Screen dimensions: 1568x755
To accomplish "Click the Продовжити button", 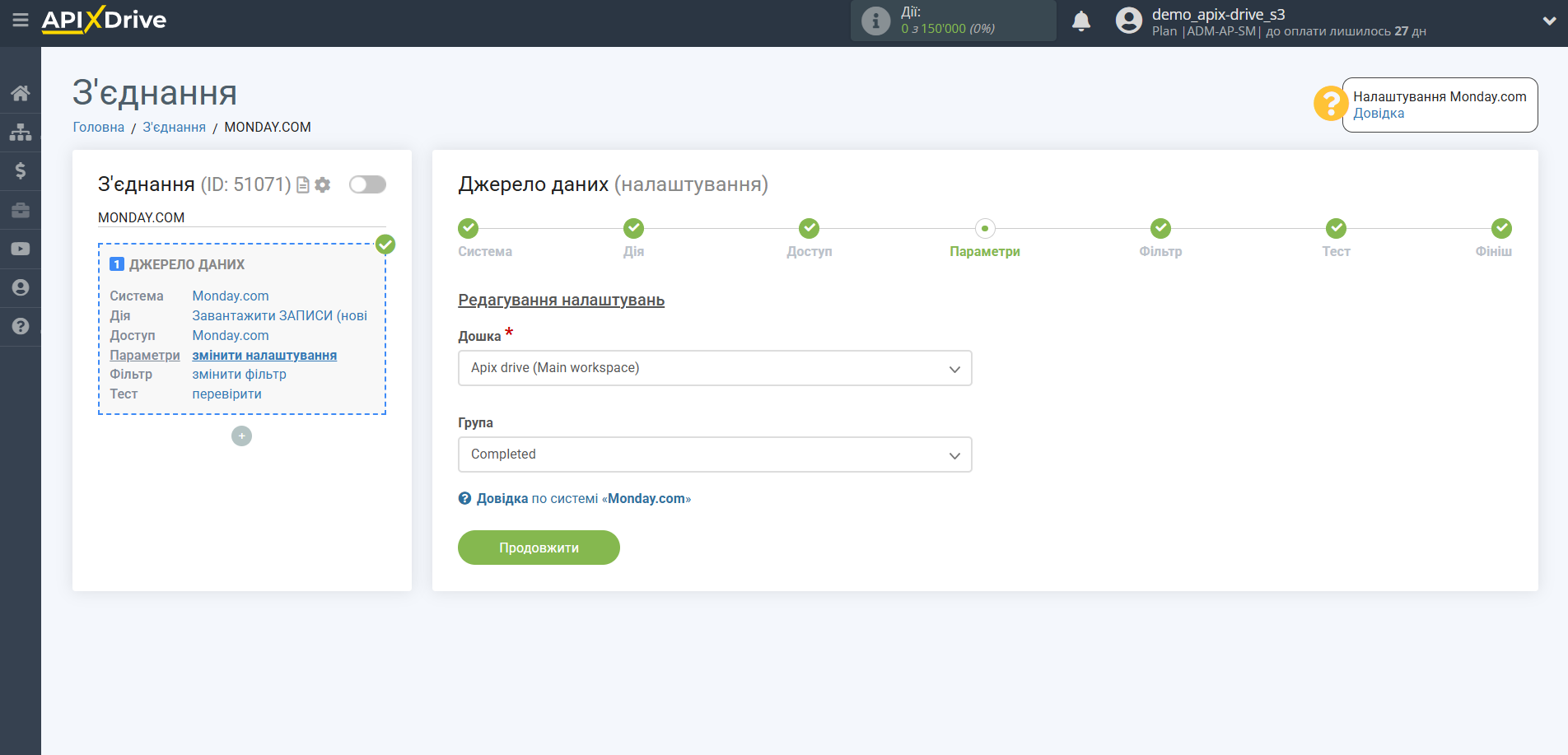I will coord(539,548).
